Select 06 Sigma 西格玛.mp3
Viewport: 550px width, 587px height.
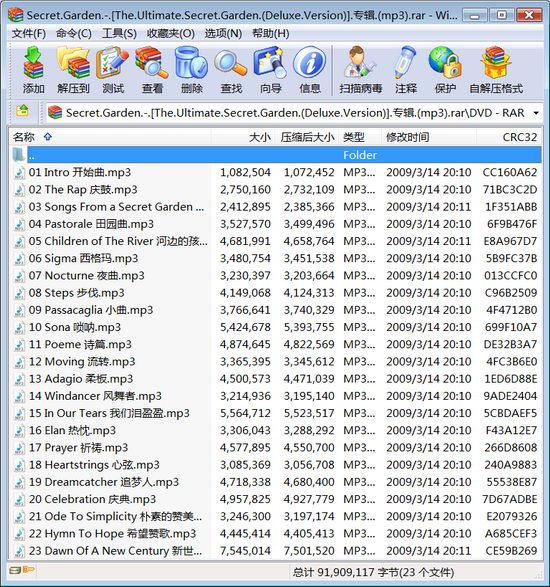(x=276, y=259)
